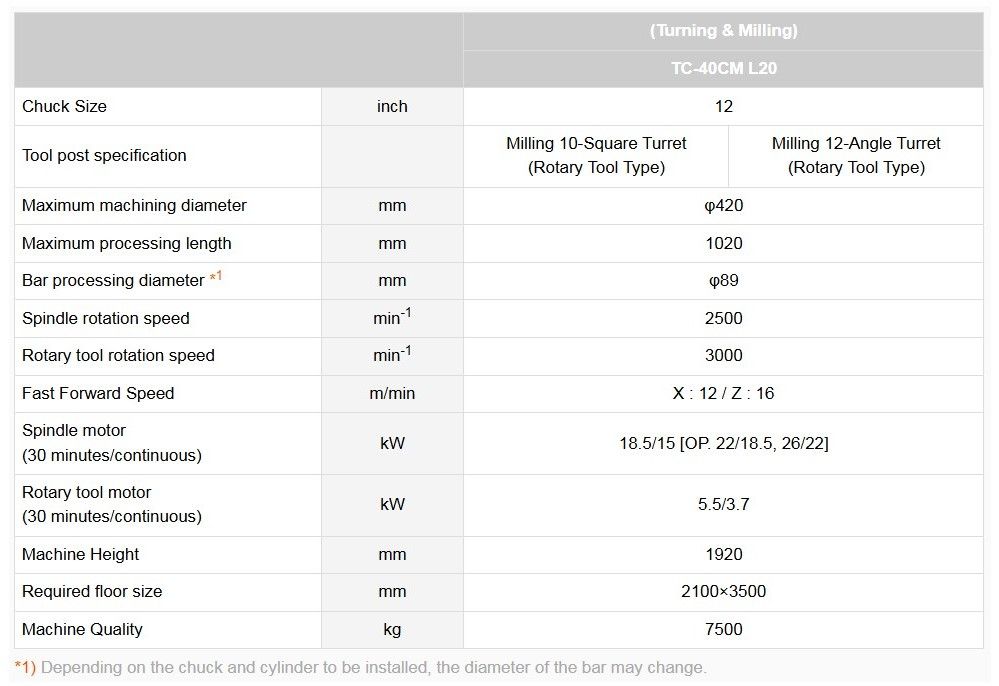Select the "inch" unit cell
Screen dimensions: 999x686
tap(392, 106)
